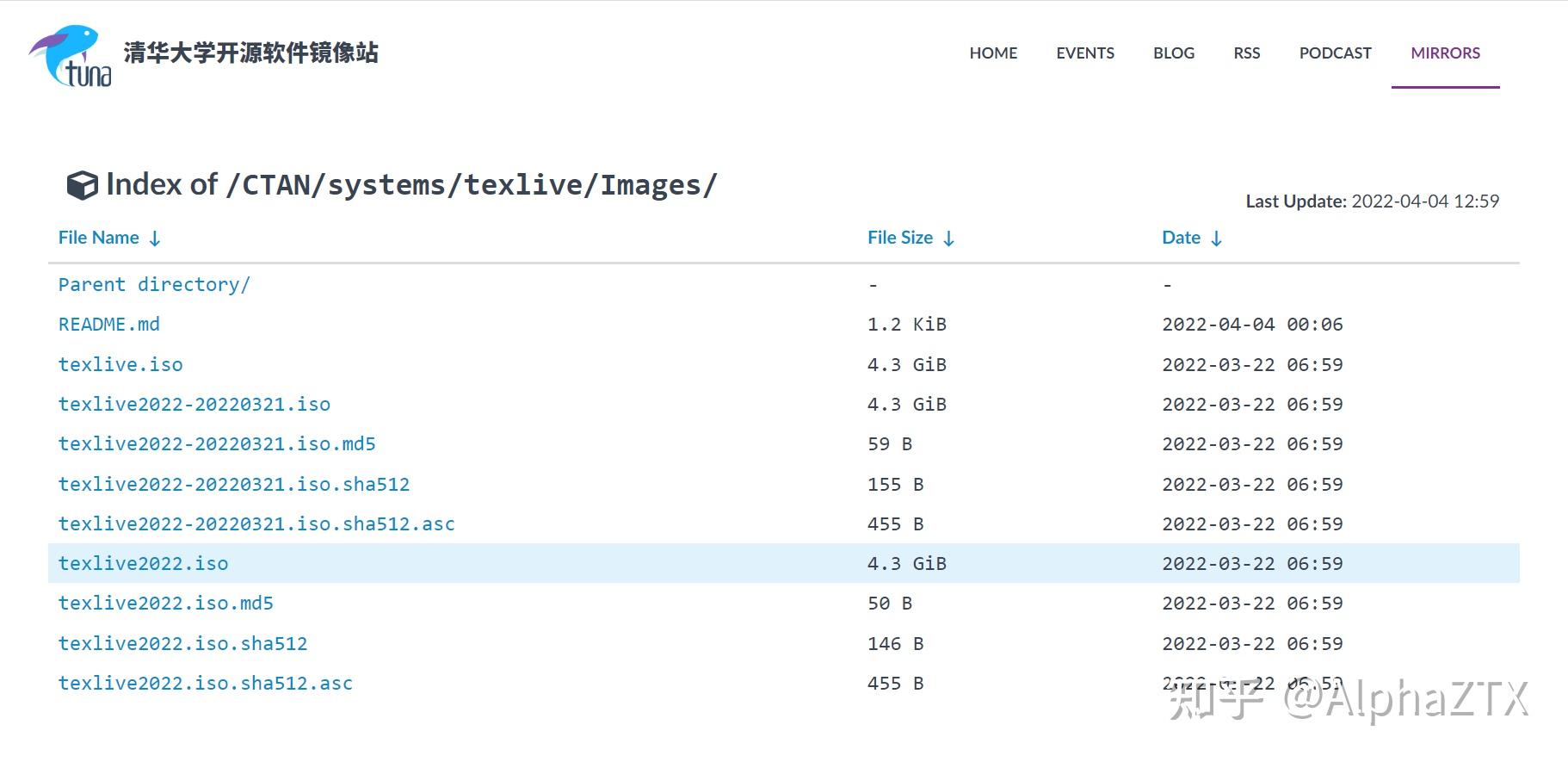Sort by Date arrow

click(x=1216, y=238)
